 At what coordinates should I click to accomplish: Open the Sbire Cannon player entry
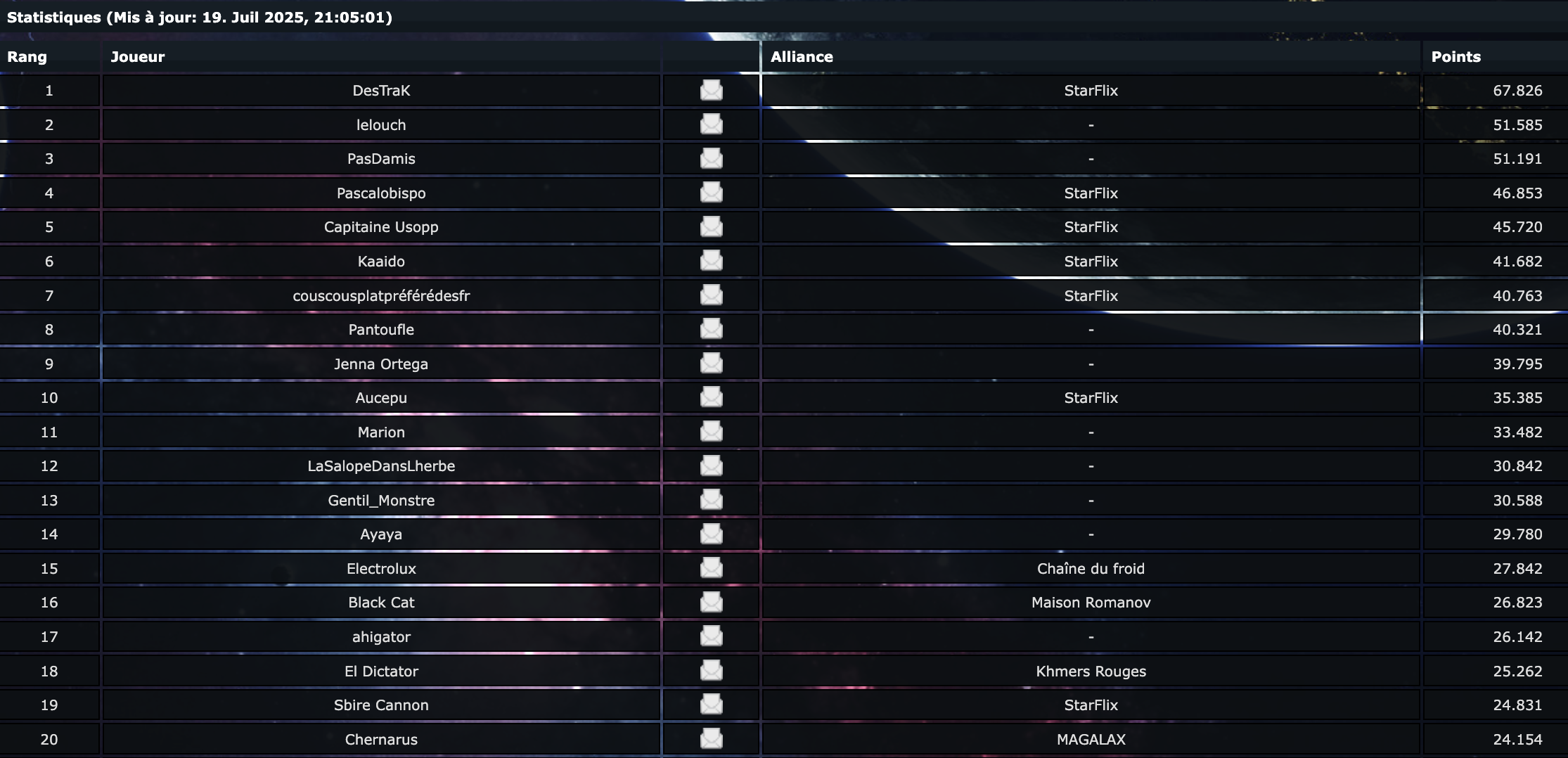pos(381,705)
